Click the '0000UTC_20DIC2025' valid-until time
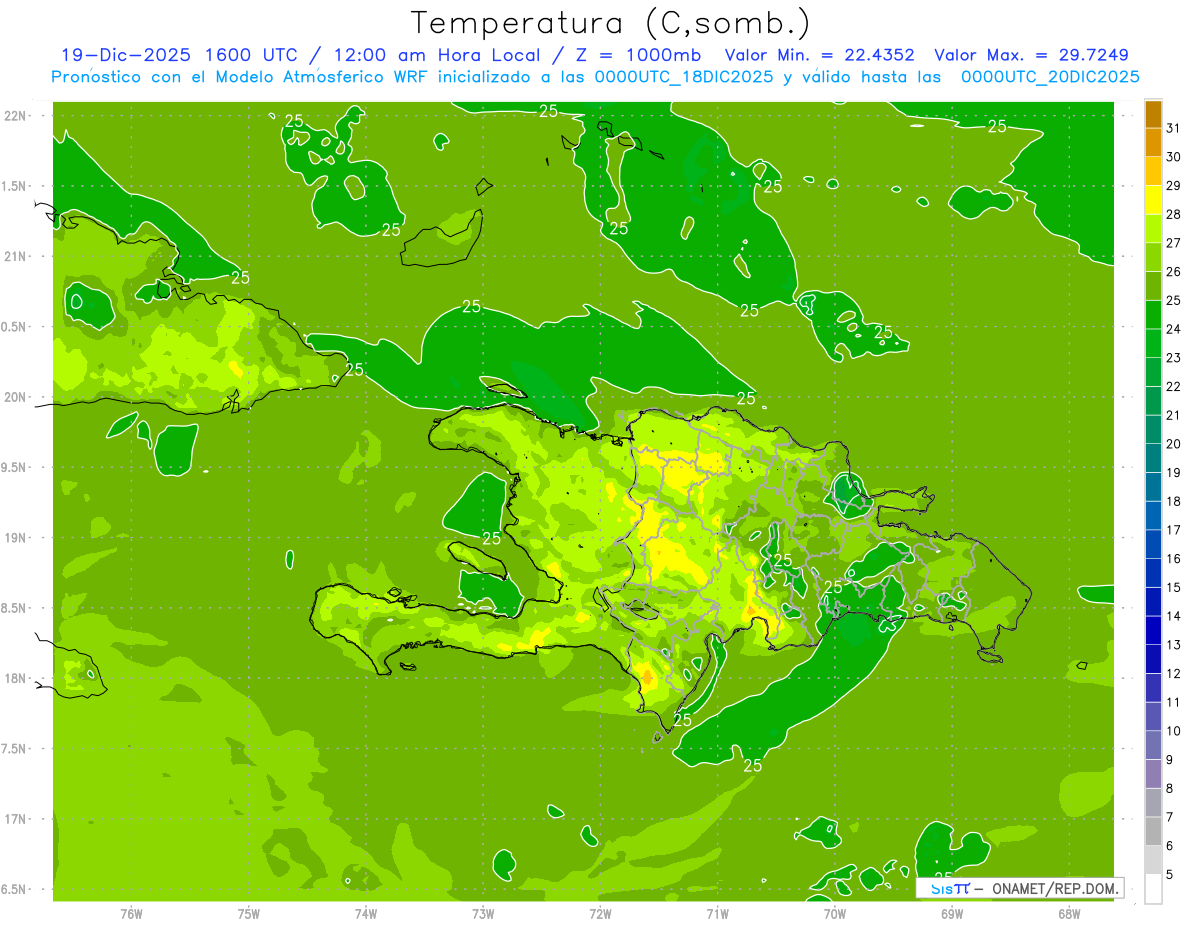Image resolution: width=1200 pixels, height=927 pixels. click(x=1050, y=77)
